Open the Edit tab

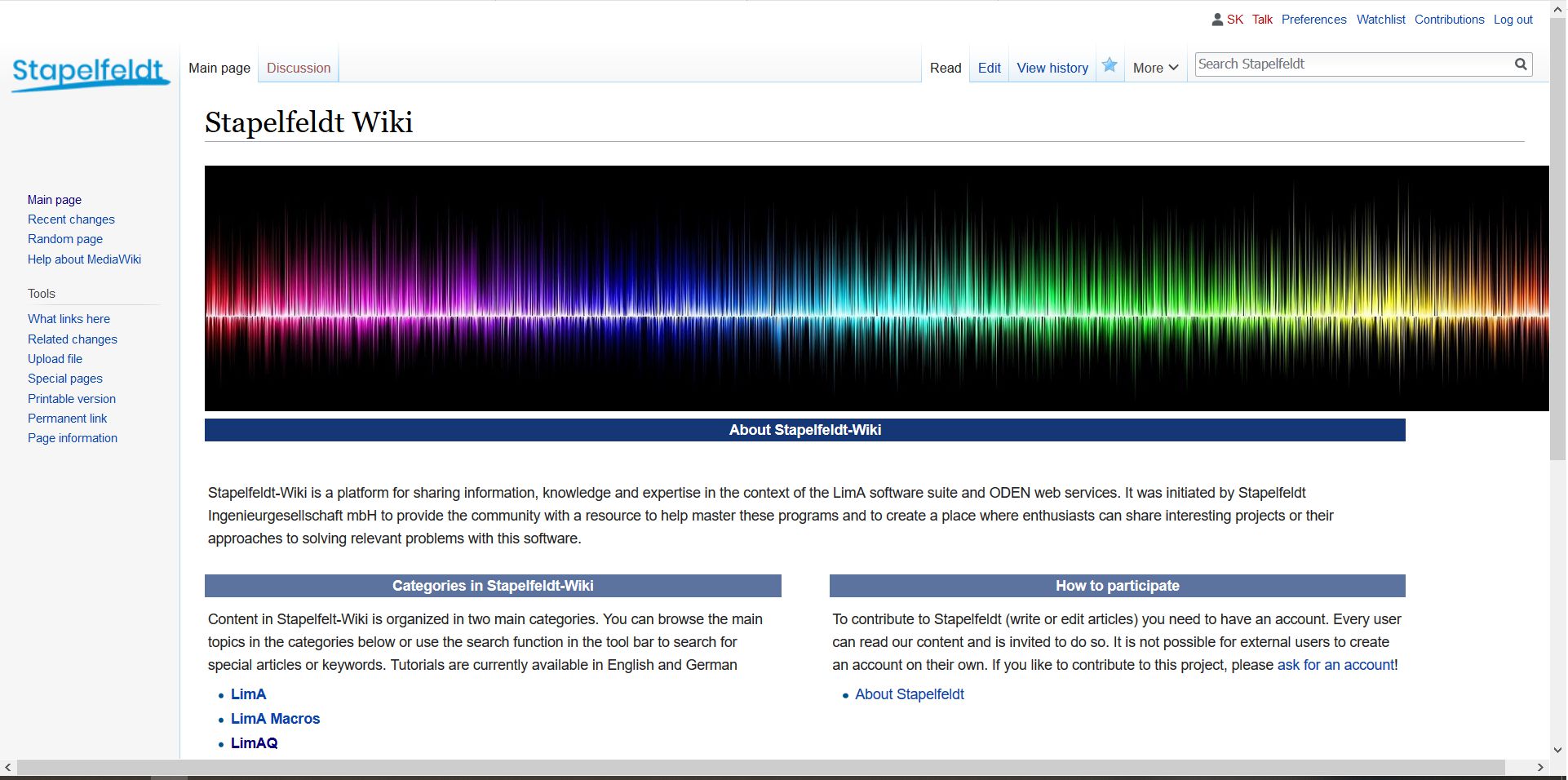[989, 68]
